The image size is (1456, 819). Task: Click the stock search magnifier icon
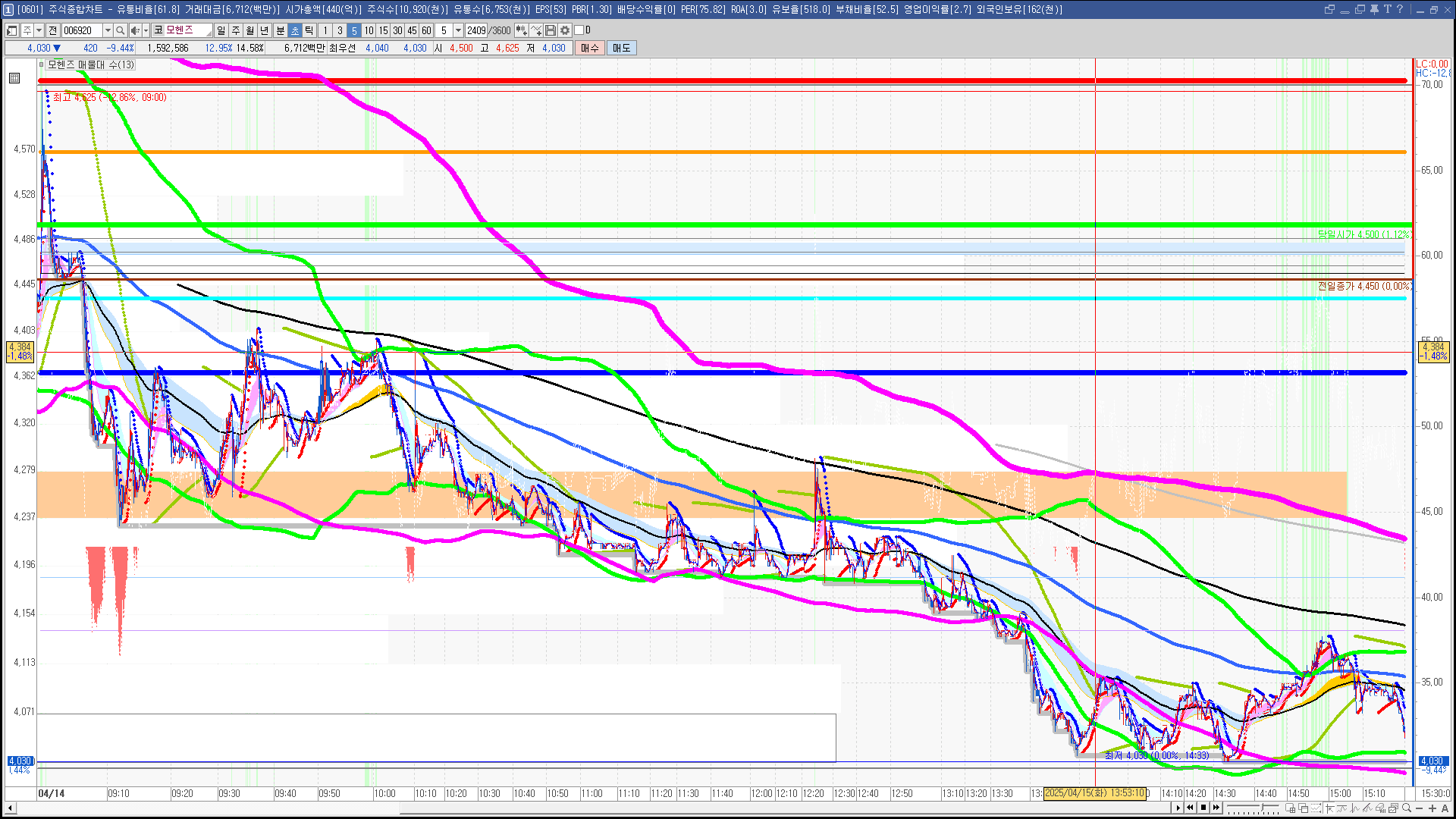pyautogui.click(x=120, y=30)
